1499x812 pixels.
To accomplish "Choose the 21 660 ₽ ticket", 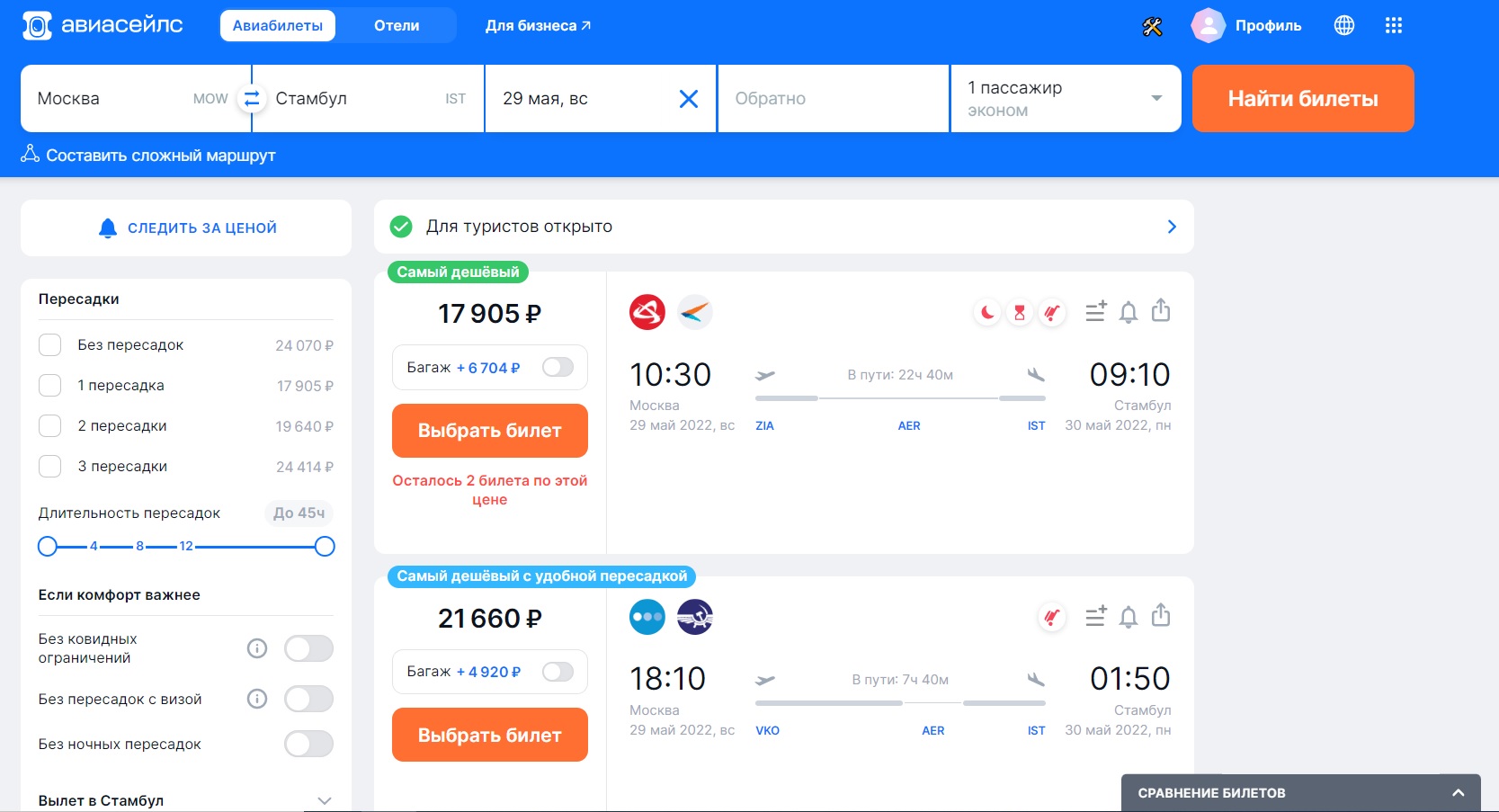I will [490, 736].
